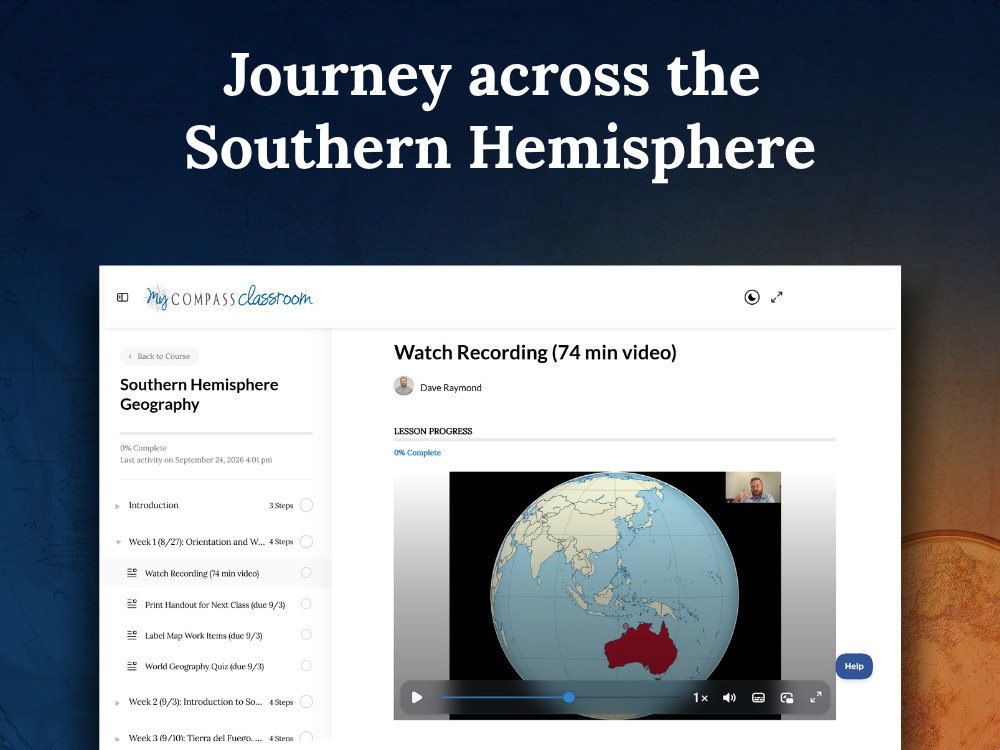Click the 4 Steps label for Week 1
This screenshot has width=1000, height=750.
(x=281, y=542)
